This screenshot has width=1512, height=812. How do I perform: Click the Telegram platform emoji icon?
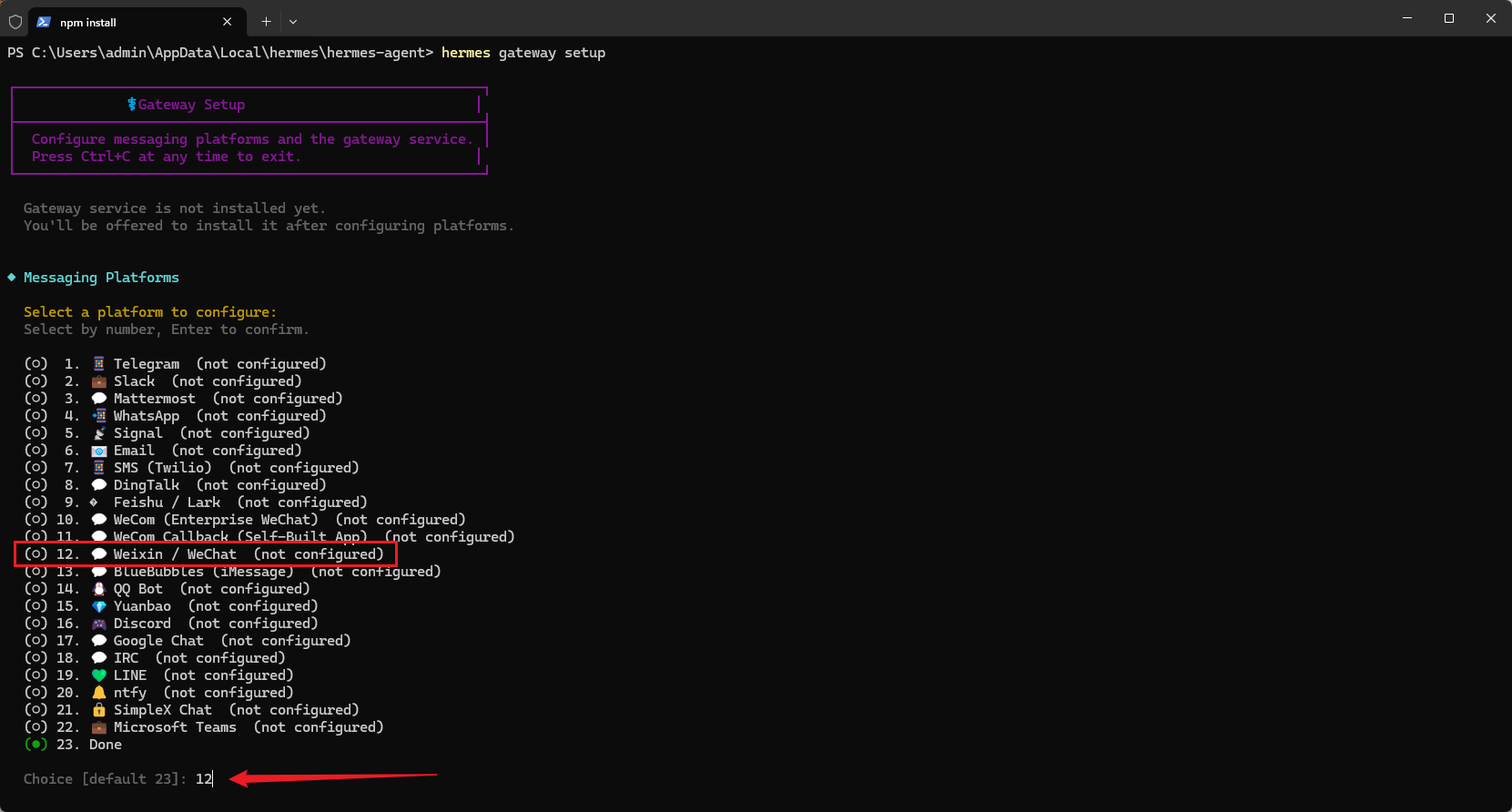click(x=99, y=364)
